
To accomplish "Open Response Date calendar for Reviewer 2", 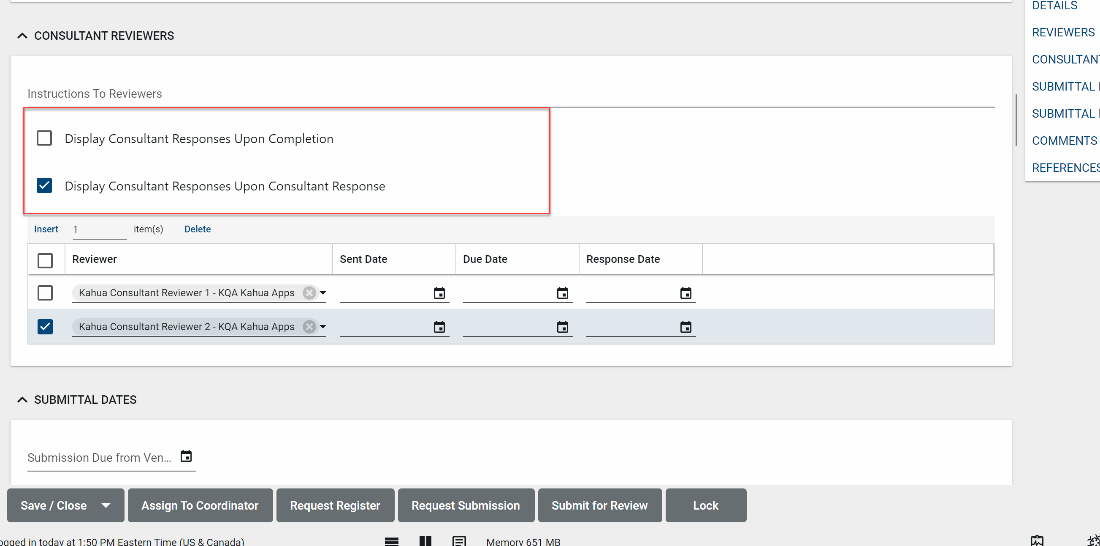I will pyautogui.click(x=685, y=327).
